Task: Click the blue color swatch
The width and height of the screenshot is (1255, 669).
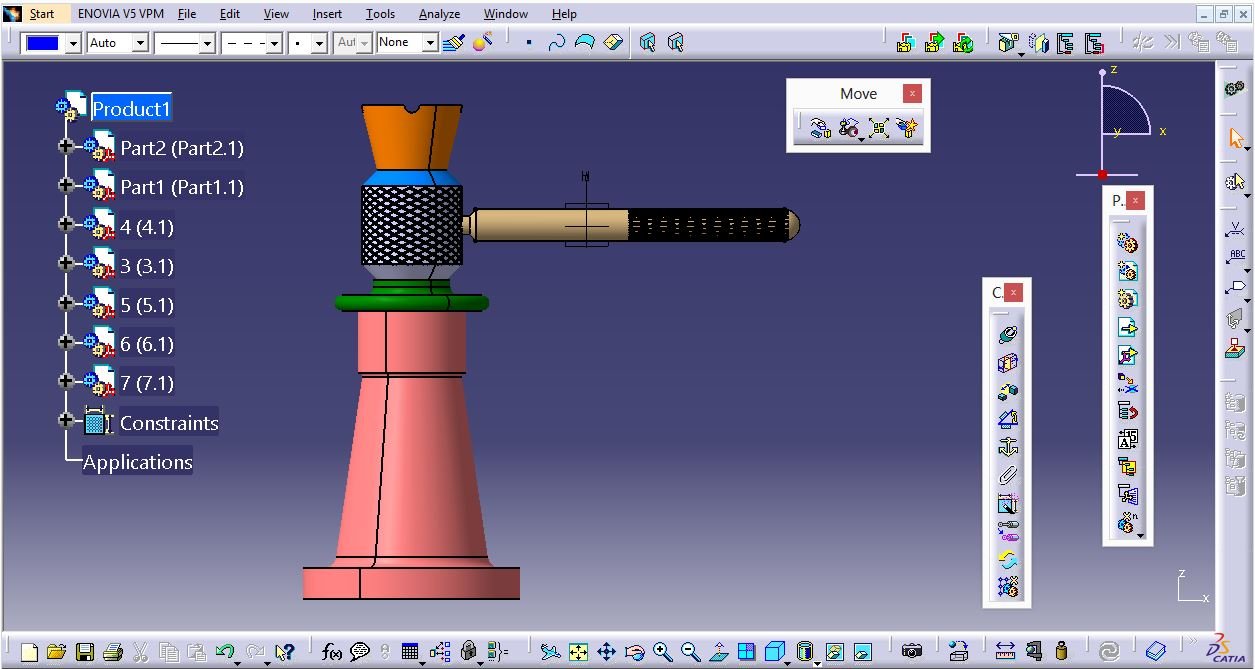Action: click(x=42, y=43)
